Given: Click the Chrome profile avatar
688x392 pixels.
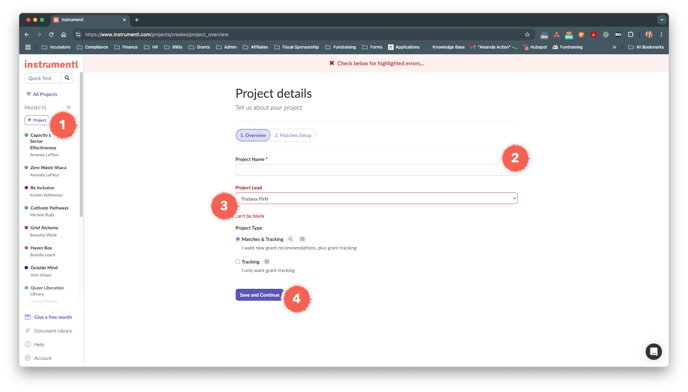Looking at the screenshot, I should pos(649,34).
